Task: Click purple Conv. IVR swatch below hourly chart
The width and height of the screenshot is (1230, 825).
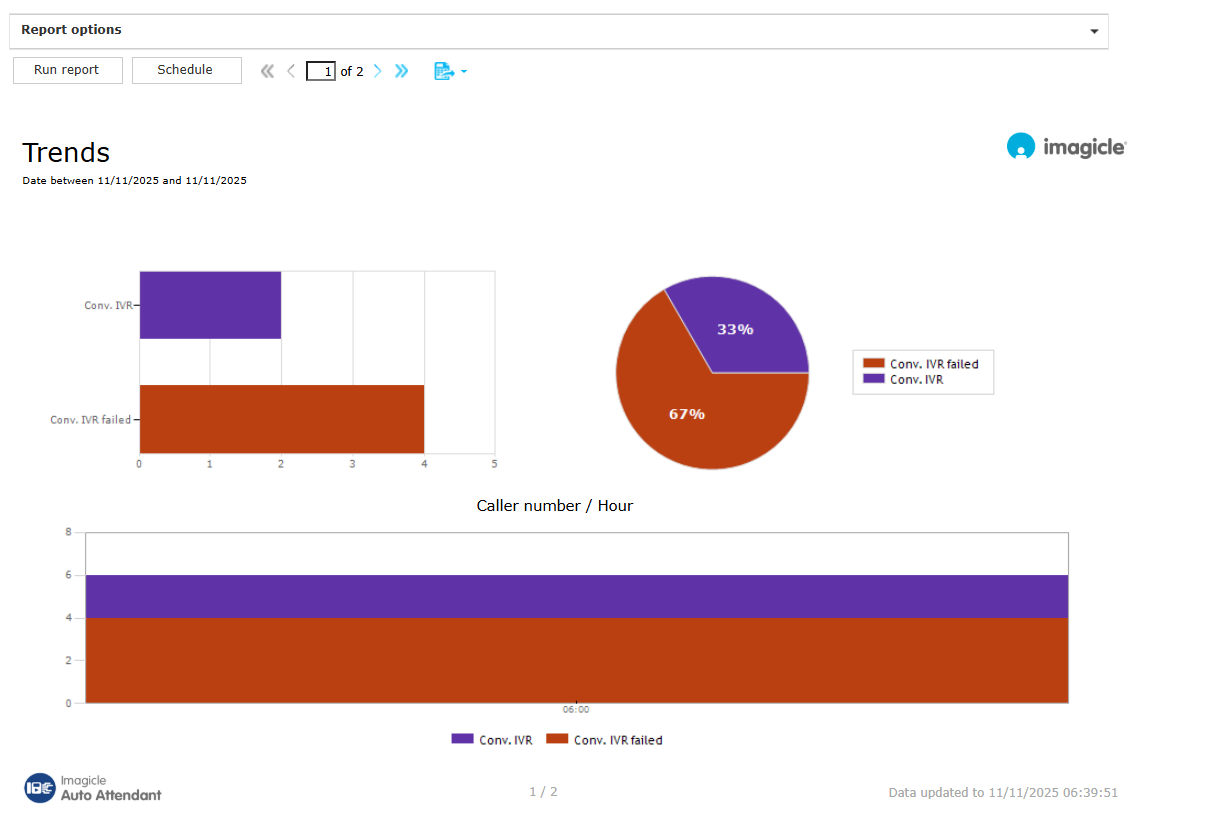Action: 462,739
